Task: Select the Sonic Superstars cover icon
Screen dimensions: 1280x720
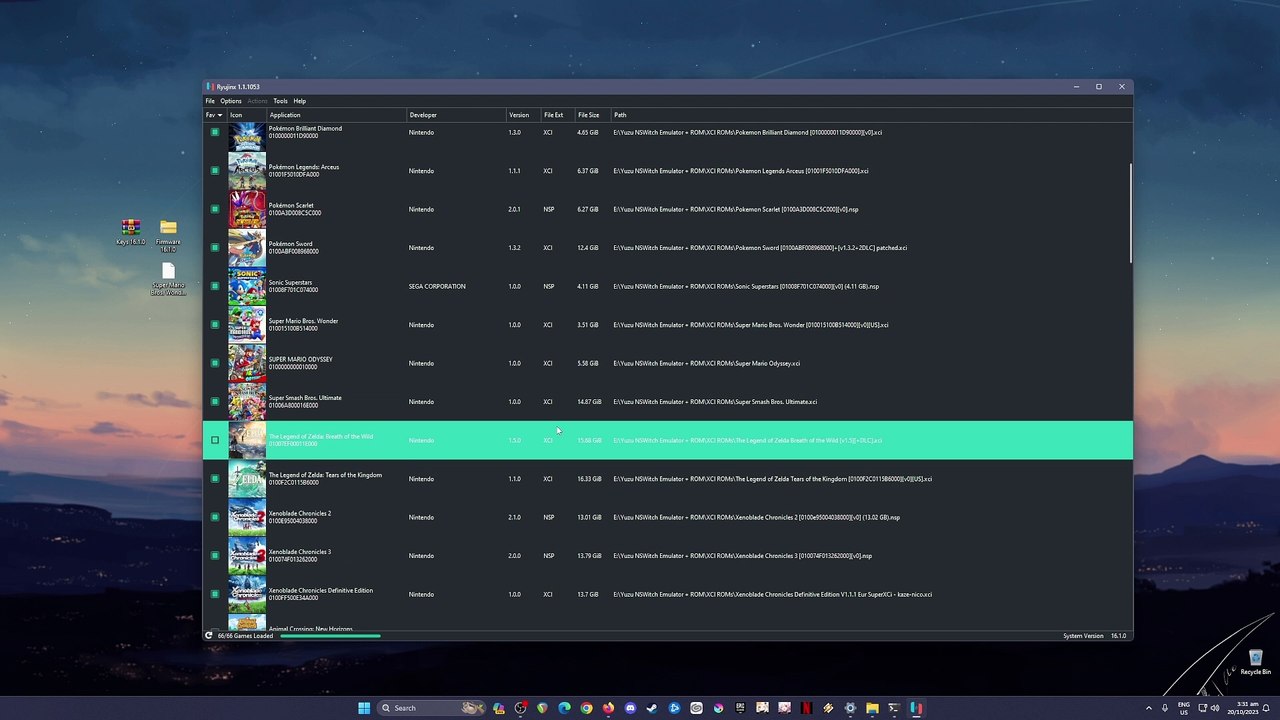Action: [247, 286]
